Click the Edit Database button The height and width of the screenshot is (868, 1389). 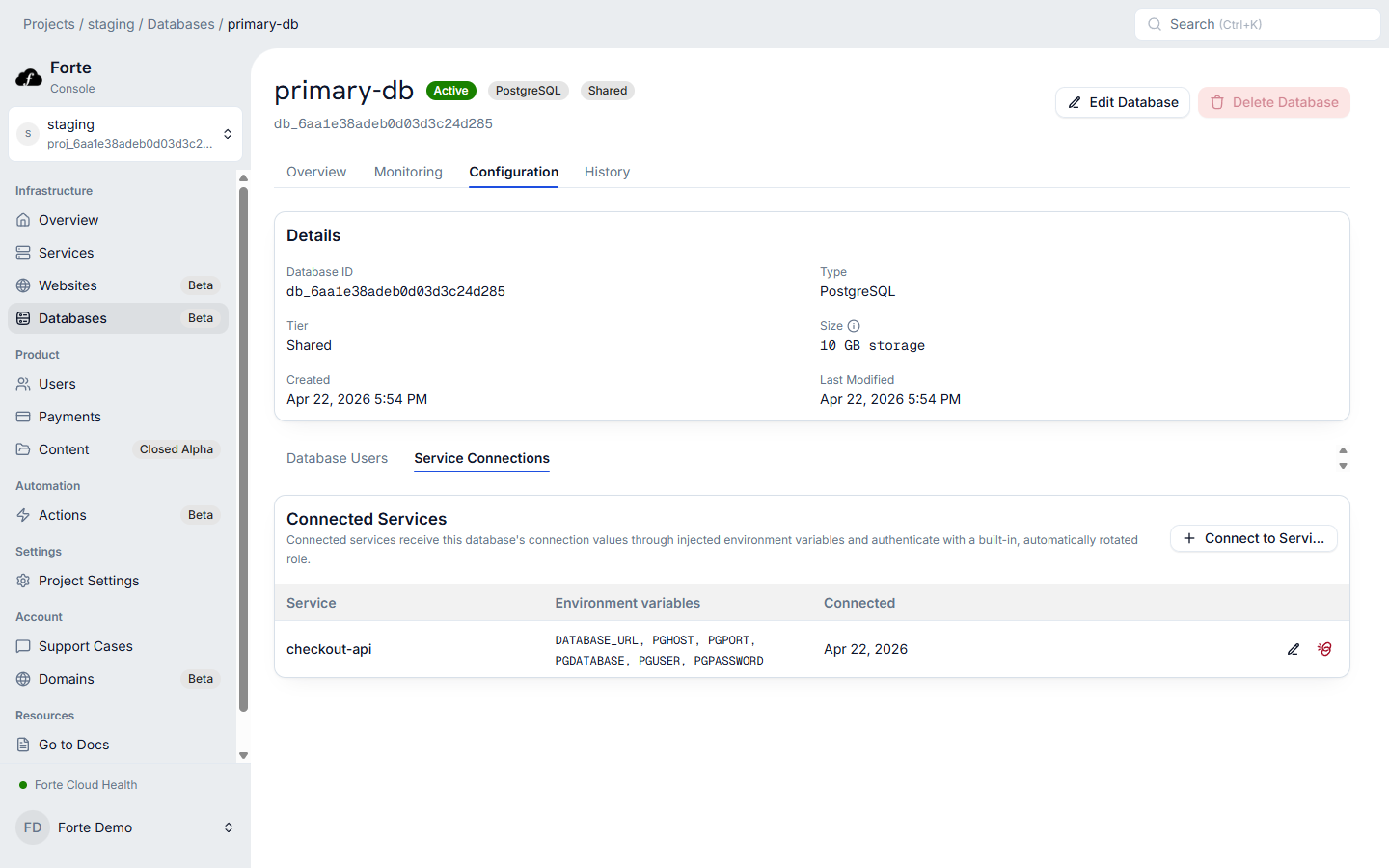pyautogui.click(x=1123, y=102)
